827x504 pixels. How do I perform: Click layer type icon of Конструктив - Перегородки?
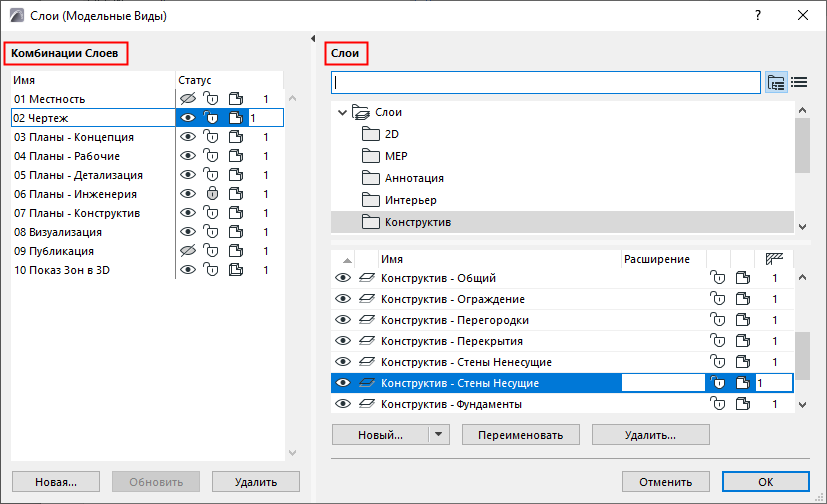coord(367,321)
